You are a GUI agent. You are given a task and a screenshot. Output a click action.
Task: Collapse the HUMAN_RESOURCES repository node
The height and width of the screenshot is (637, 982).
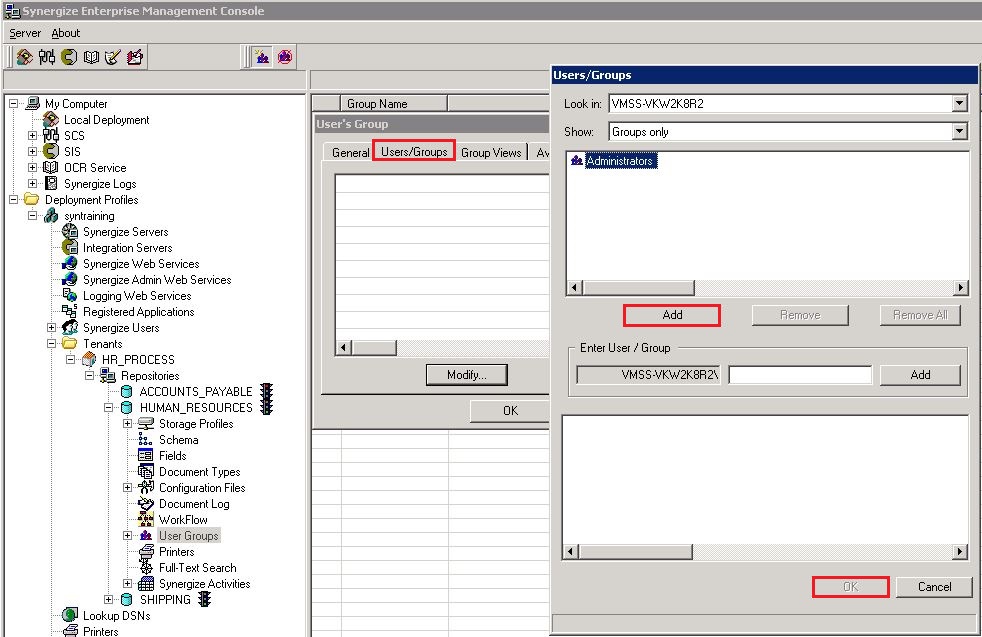click(x=108, y=407)
